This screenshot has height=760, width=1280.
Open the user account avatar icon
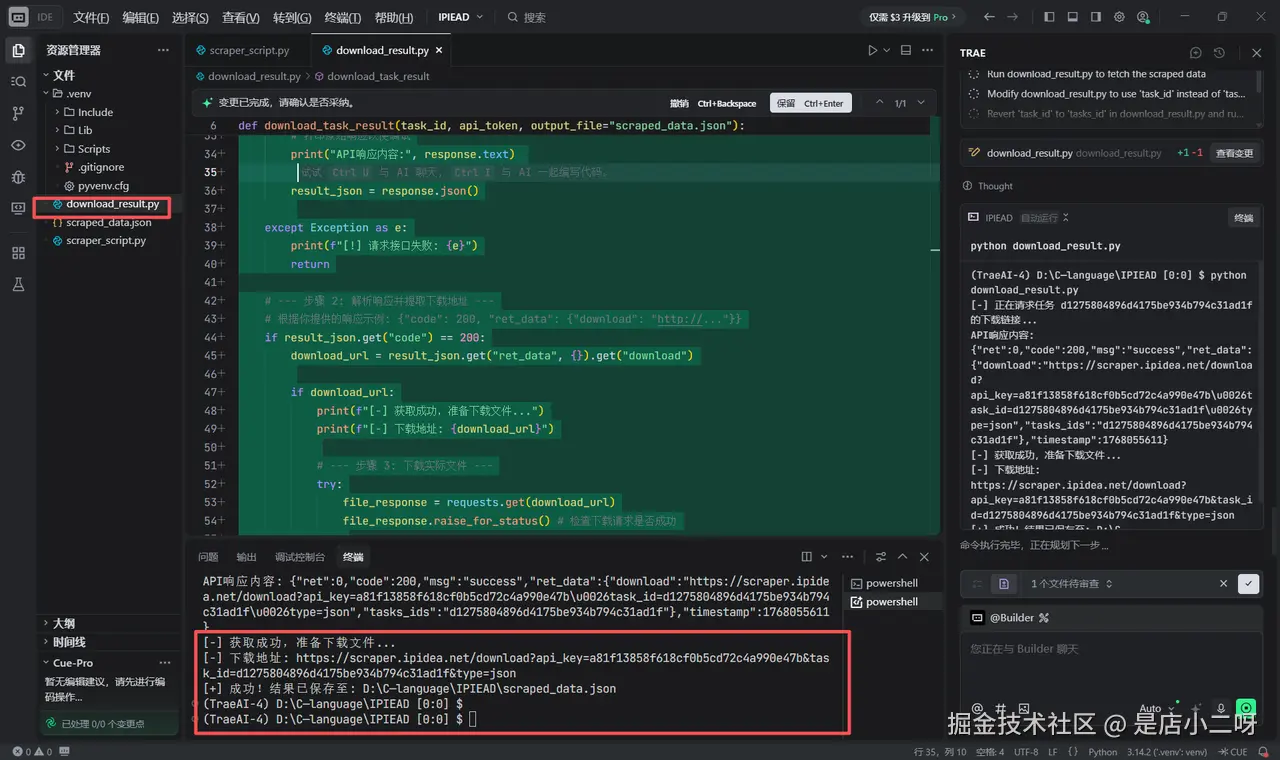pyautogui.click(x=1143, y=17)
